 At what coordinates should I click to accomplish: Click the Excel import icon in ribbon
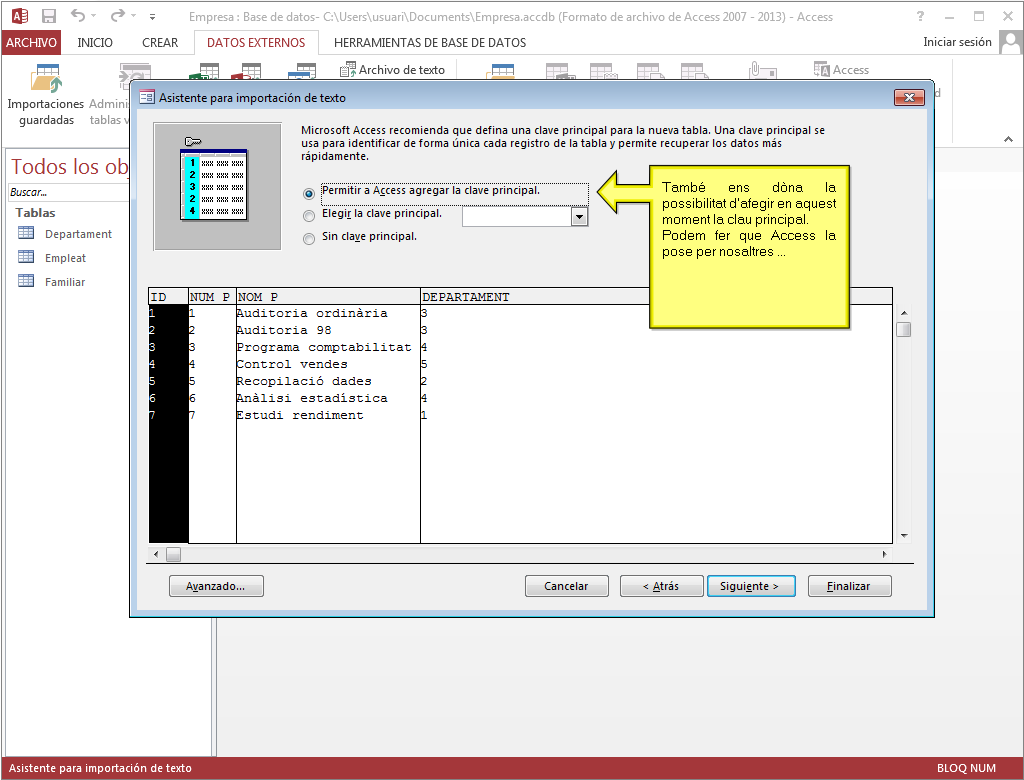(x=205, y=71)
